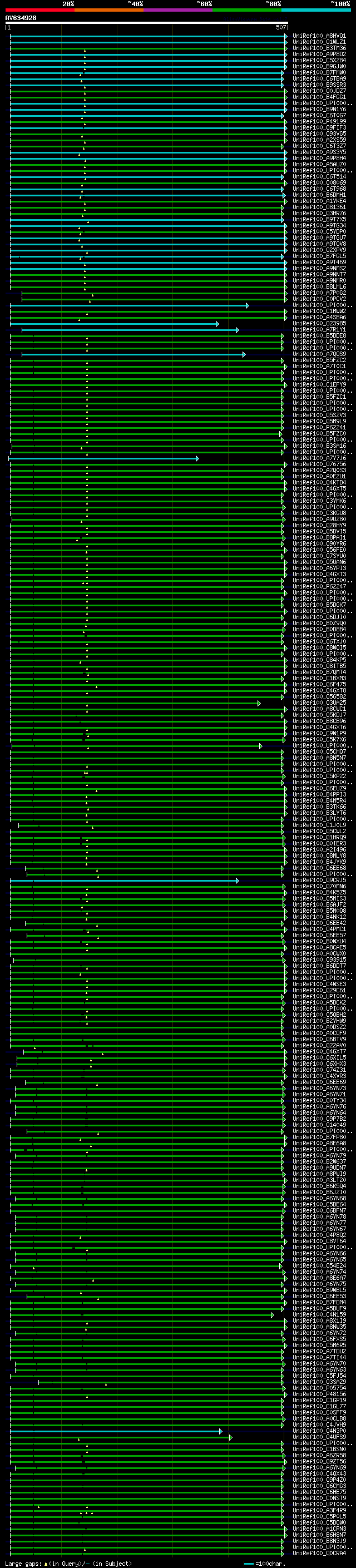Screen dimensions: 356x1568
Task: Click the purple ~60% identity legend segment
Action: 179,10
